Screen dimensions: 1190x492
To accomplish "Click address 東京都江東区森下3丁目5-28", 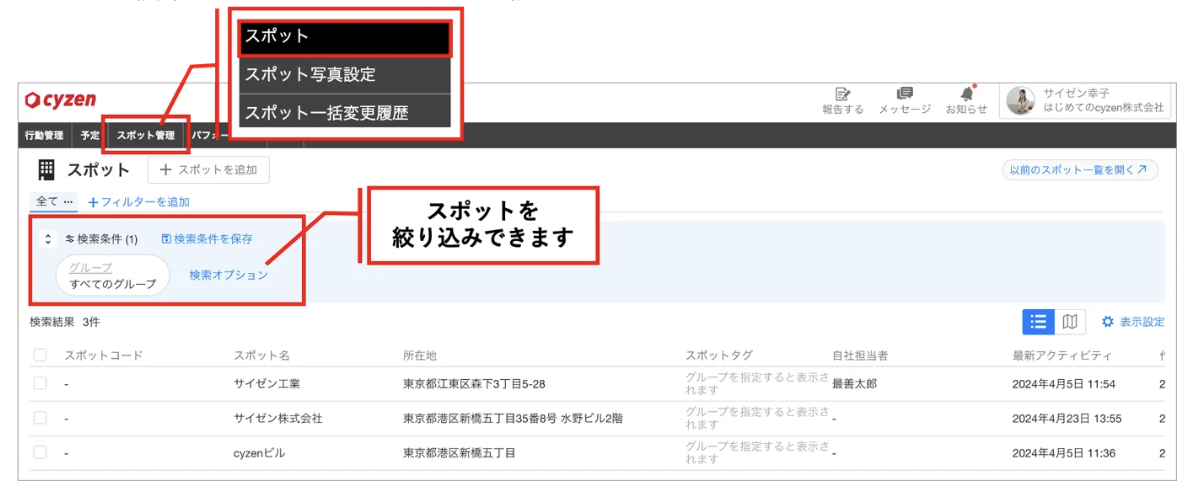I will coord(474,383).
